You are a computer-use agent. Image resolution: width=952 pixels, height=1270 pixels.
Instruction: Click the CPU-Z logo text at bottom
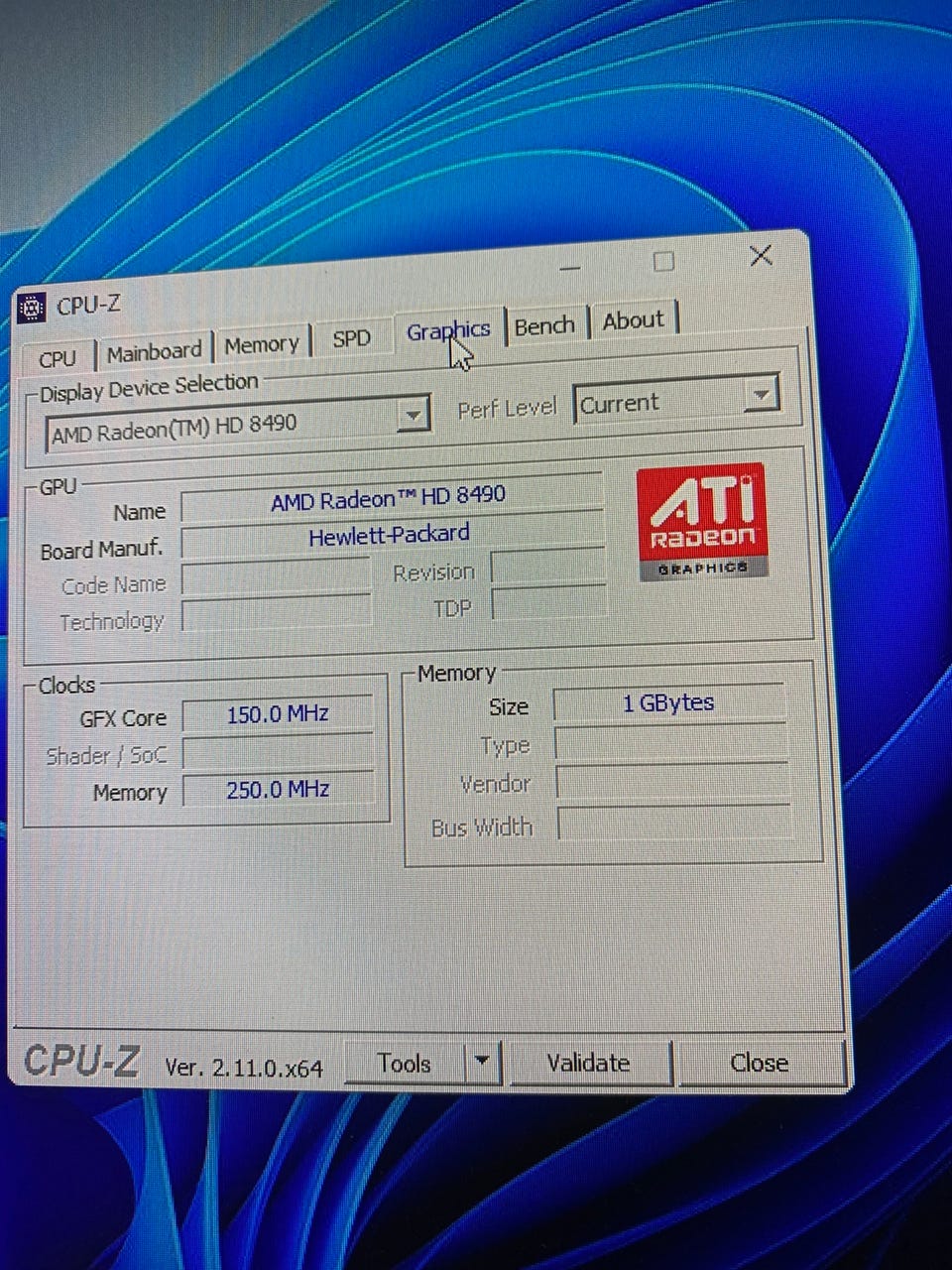(81, 1061)
